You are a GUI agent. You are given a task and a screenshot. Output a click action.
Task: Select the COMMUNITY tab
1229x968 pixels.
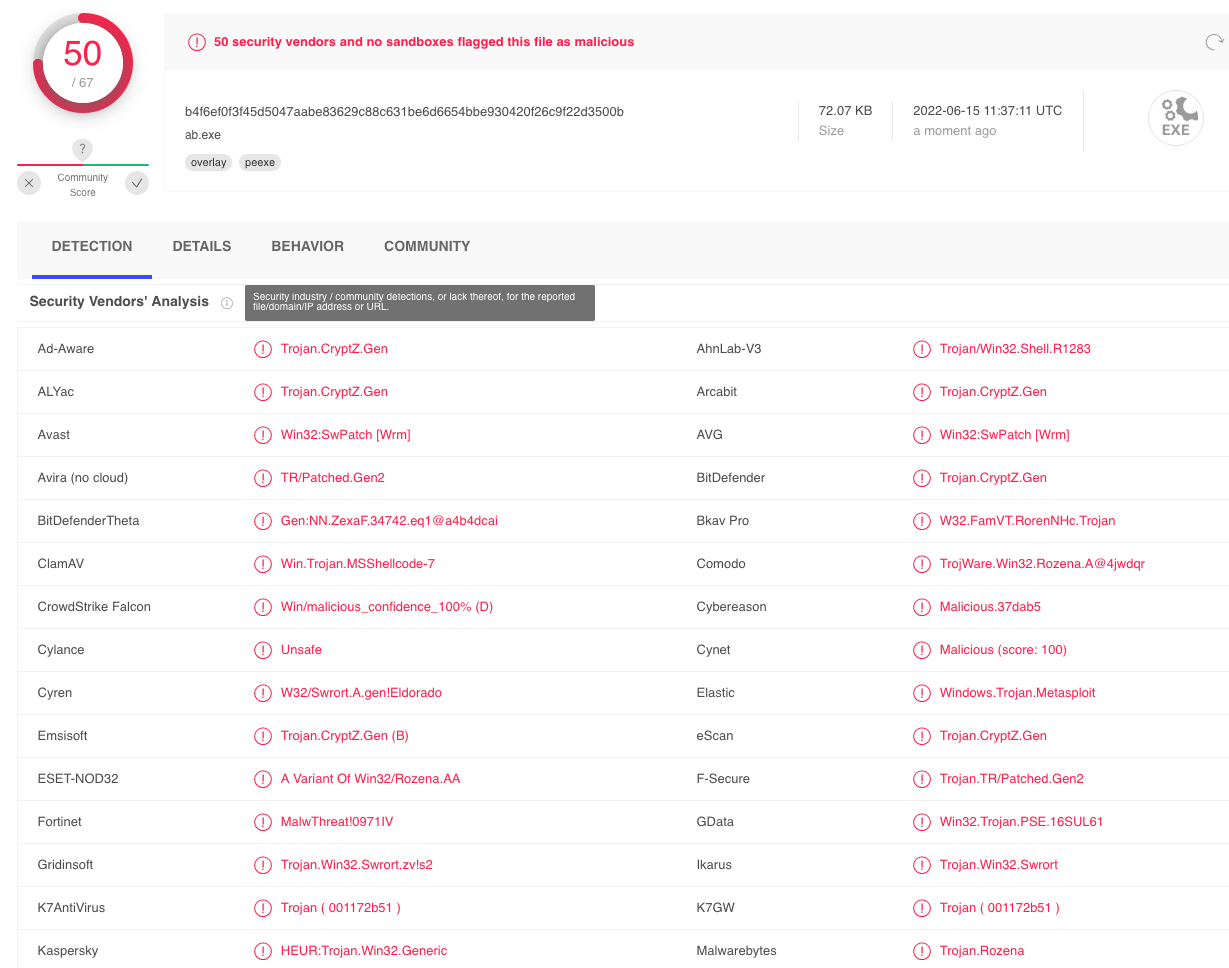coord(427,246)
